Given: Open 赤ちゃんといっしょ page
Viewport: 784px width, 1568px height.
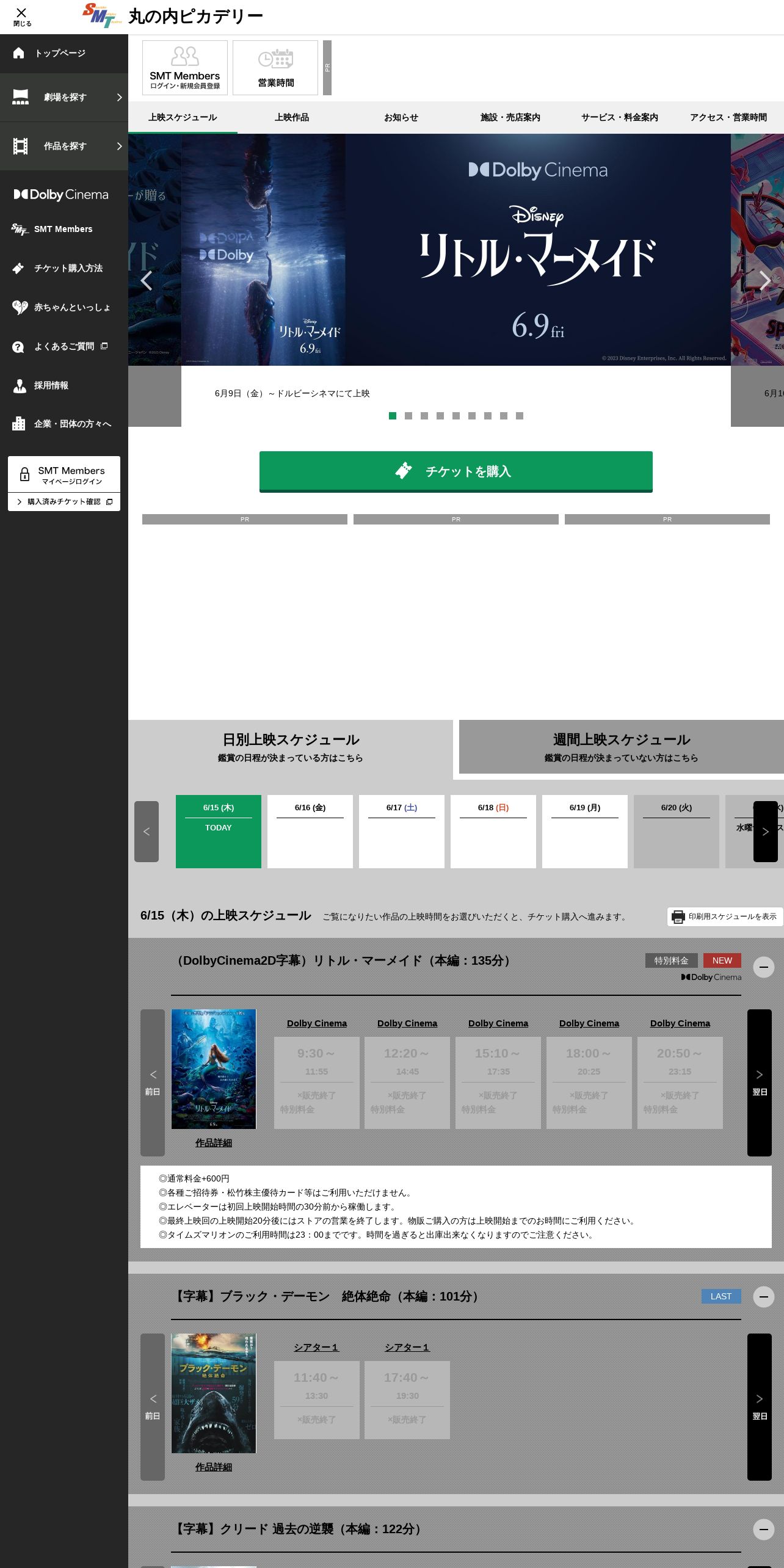Looking at the screenshot, I should (x=64, y=307).
